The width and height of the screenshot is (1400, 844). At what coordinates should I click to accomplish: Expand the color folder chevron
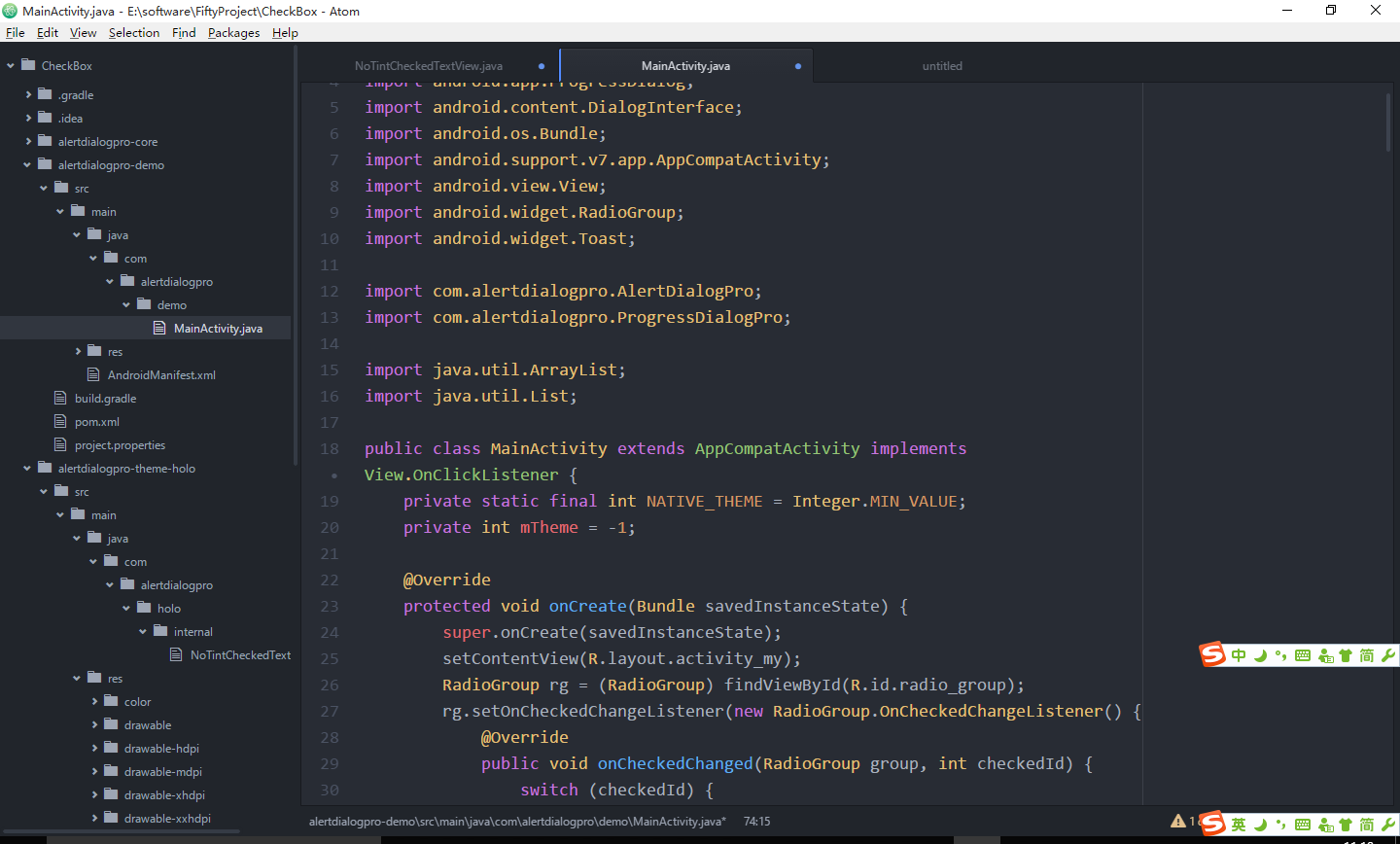coord(94,701)
